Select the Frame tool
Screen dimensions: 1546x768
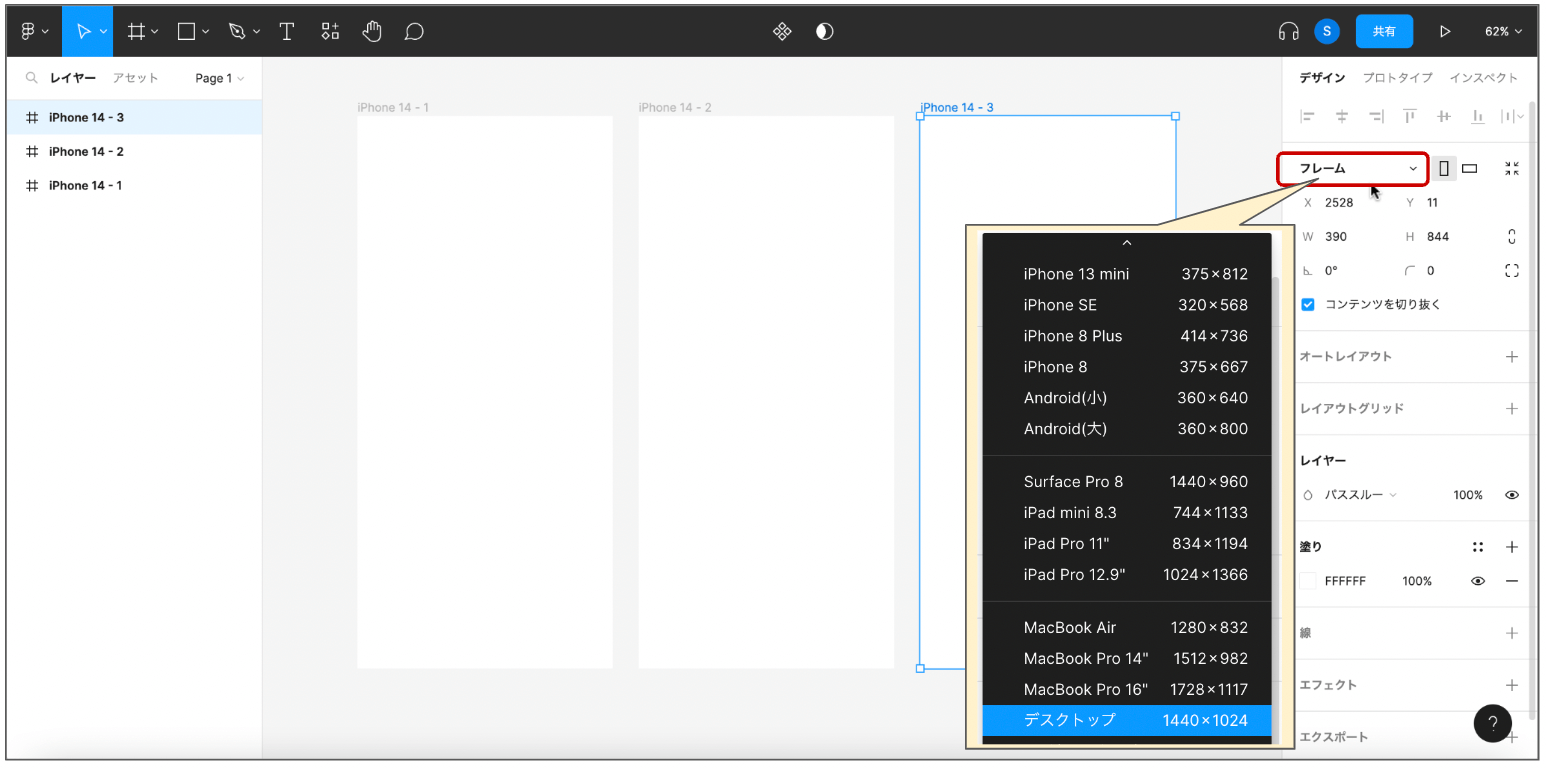tap(136, 31)
